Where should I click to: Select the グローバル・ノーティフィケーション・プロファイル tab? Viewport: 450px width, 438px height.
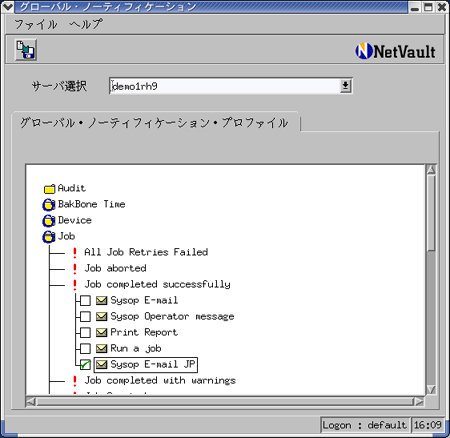tap(155, 123)
